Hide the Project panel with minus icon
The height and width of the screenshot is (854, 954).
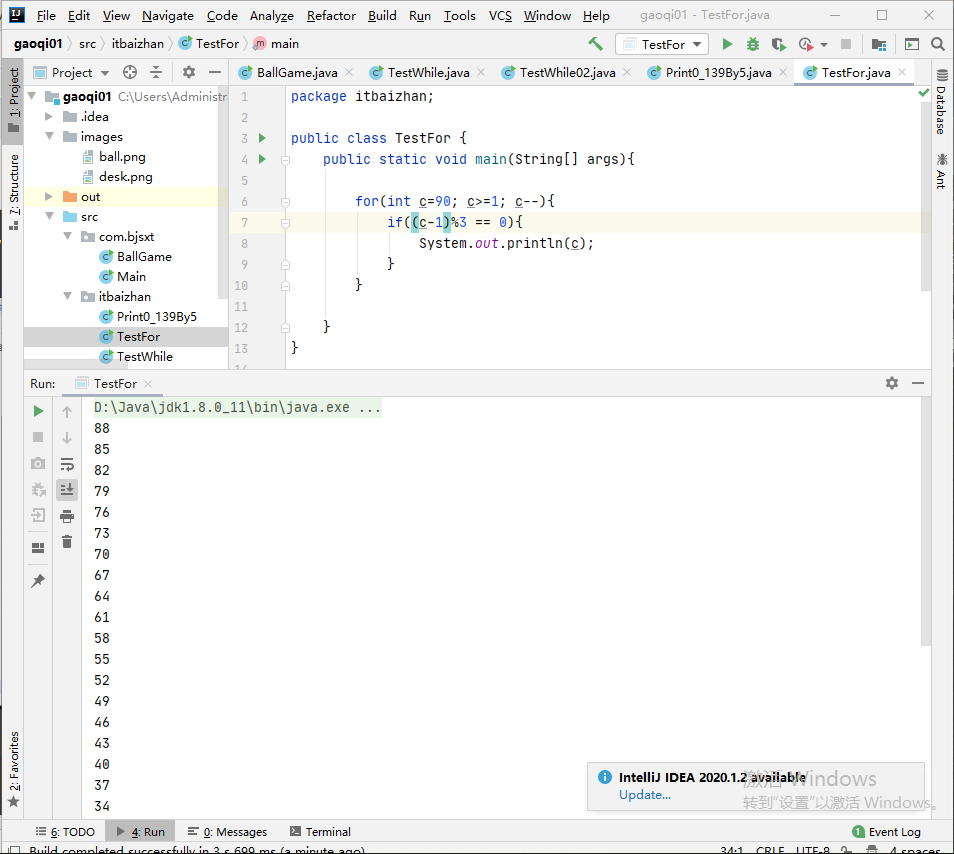click(x=215, y=72)
